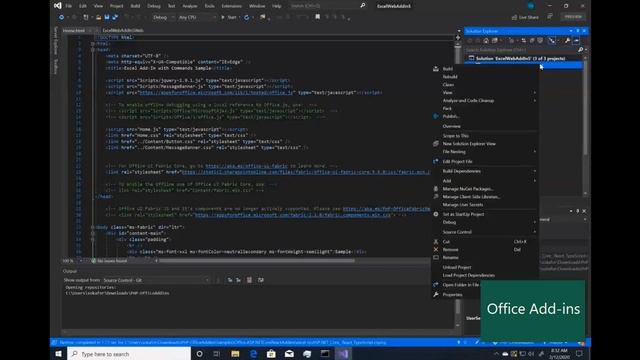Screen dimensions: 640x360
Task: Click Publish... in the context menu
Action: [x=451, y=116]
